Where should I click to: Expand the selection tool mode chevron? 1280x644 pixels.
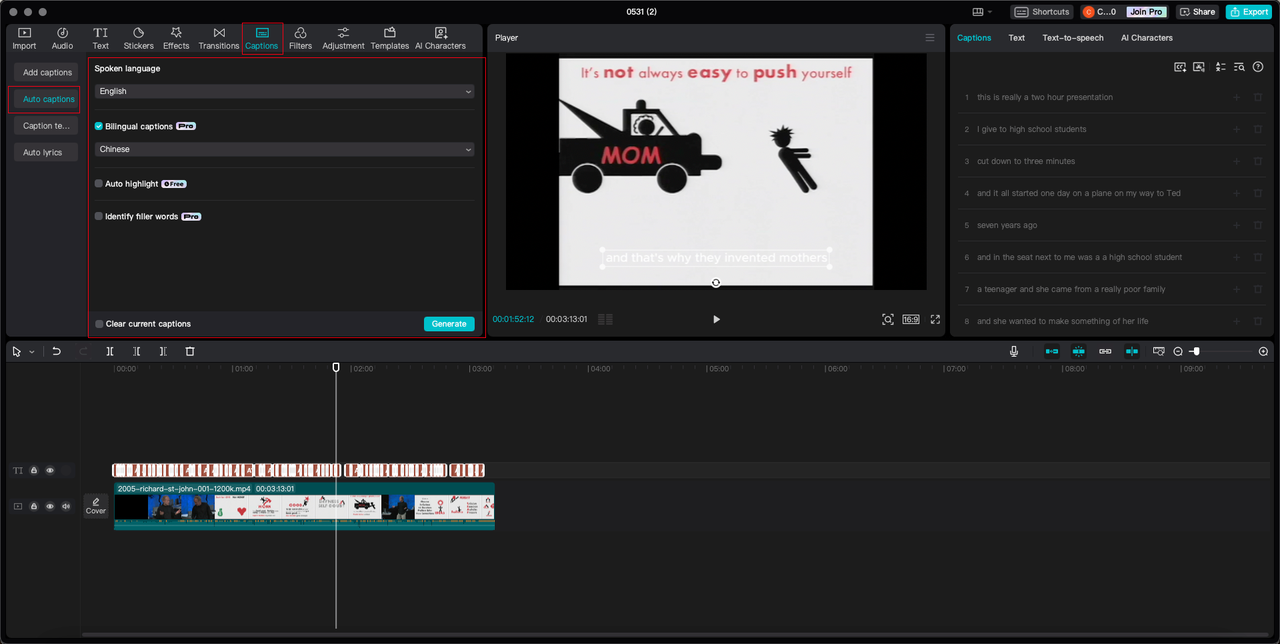click(31, 352)
